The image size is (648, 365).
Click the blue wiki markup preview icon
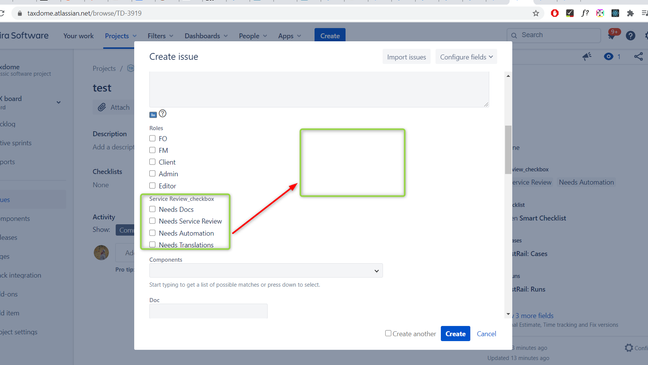pos(153,115)
